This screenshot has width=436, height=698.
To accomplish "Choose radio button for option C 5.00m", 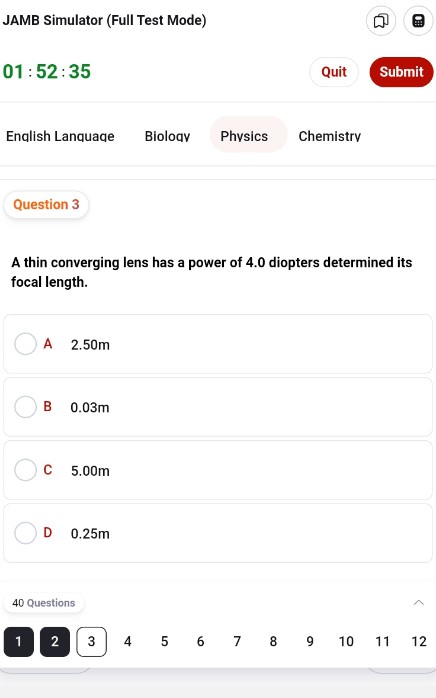I will pos(25,470).
